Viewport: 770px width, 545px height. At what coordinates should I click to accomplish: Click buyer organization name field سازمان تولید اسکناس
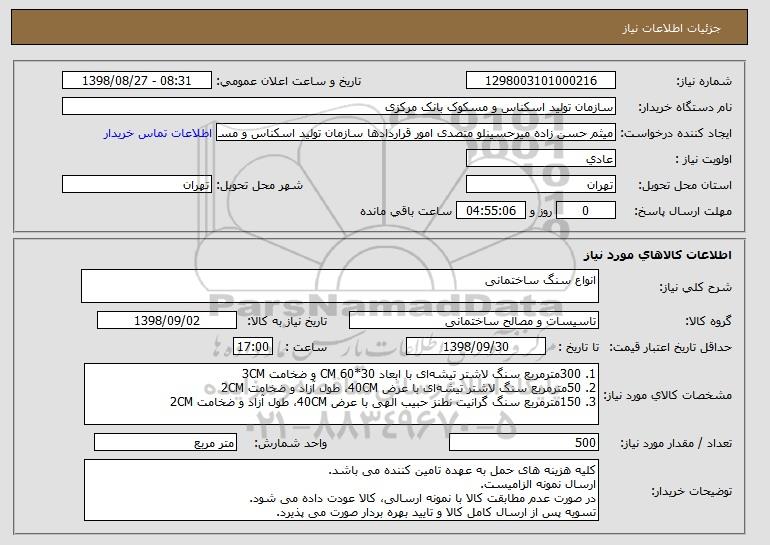click(x=339, y=107)
